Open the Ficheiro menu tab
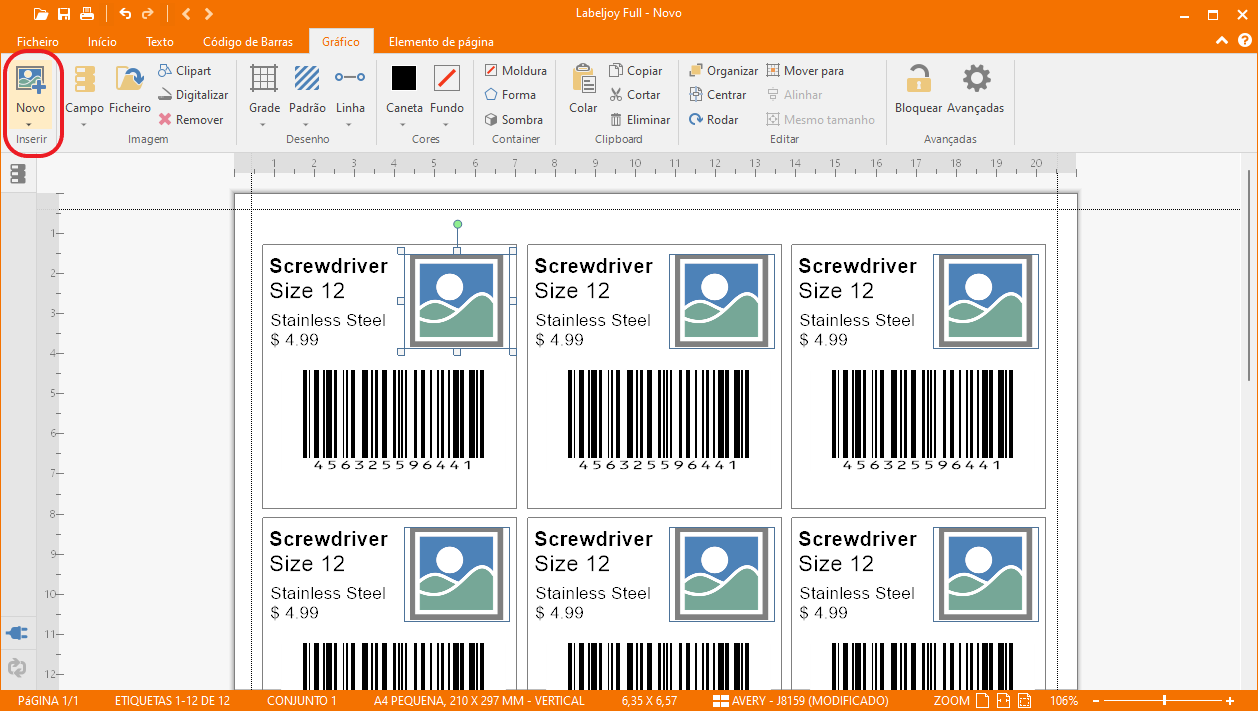 [x=38, y=42]
